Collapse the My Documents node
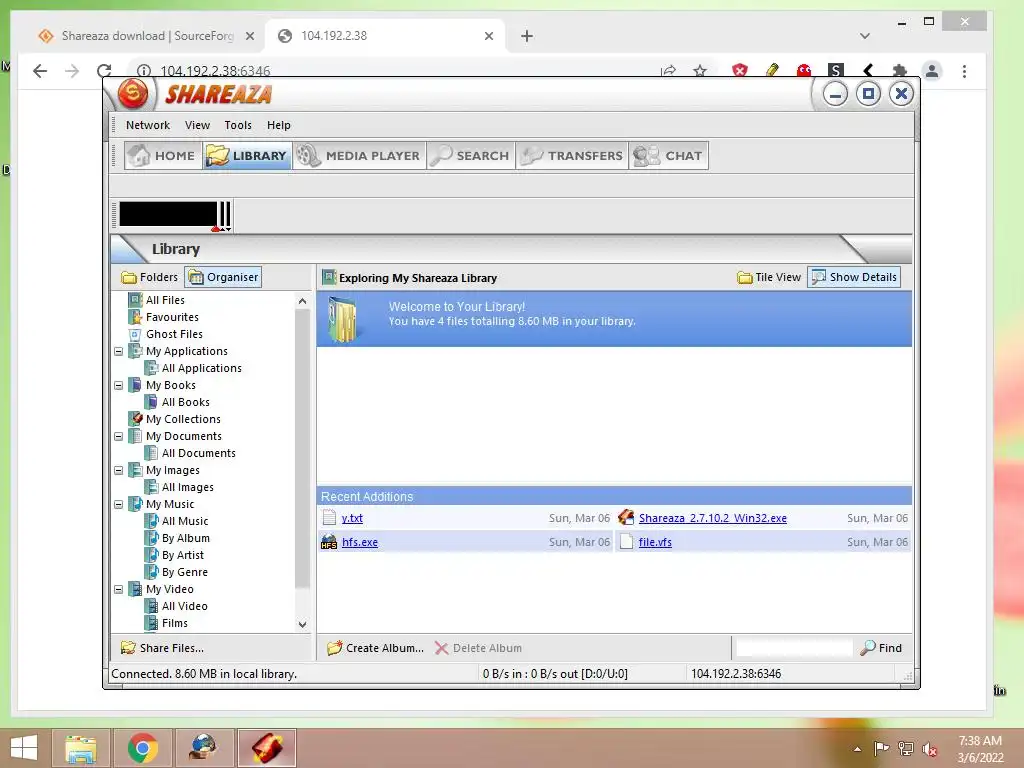This screenshot has width=1024, height=768. 118,436
